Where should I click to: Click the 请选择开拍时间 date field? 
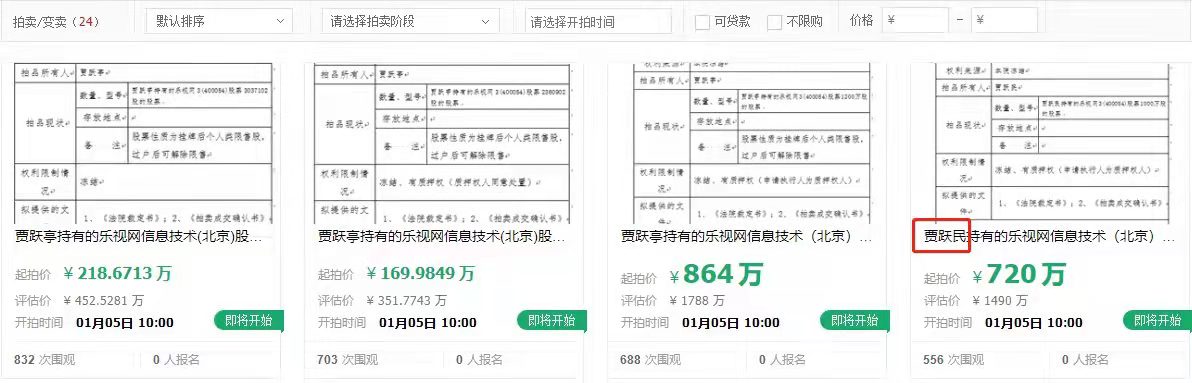(x=598, y=21)
